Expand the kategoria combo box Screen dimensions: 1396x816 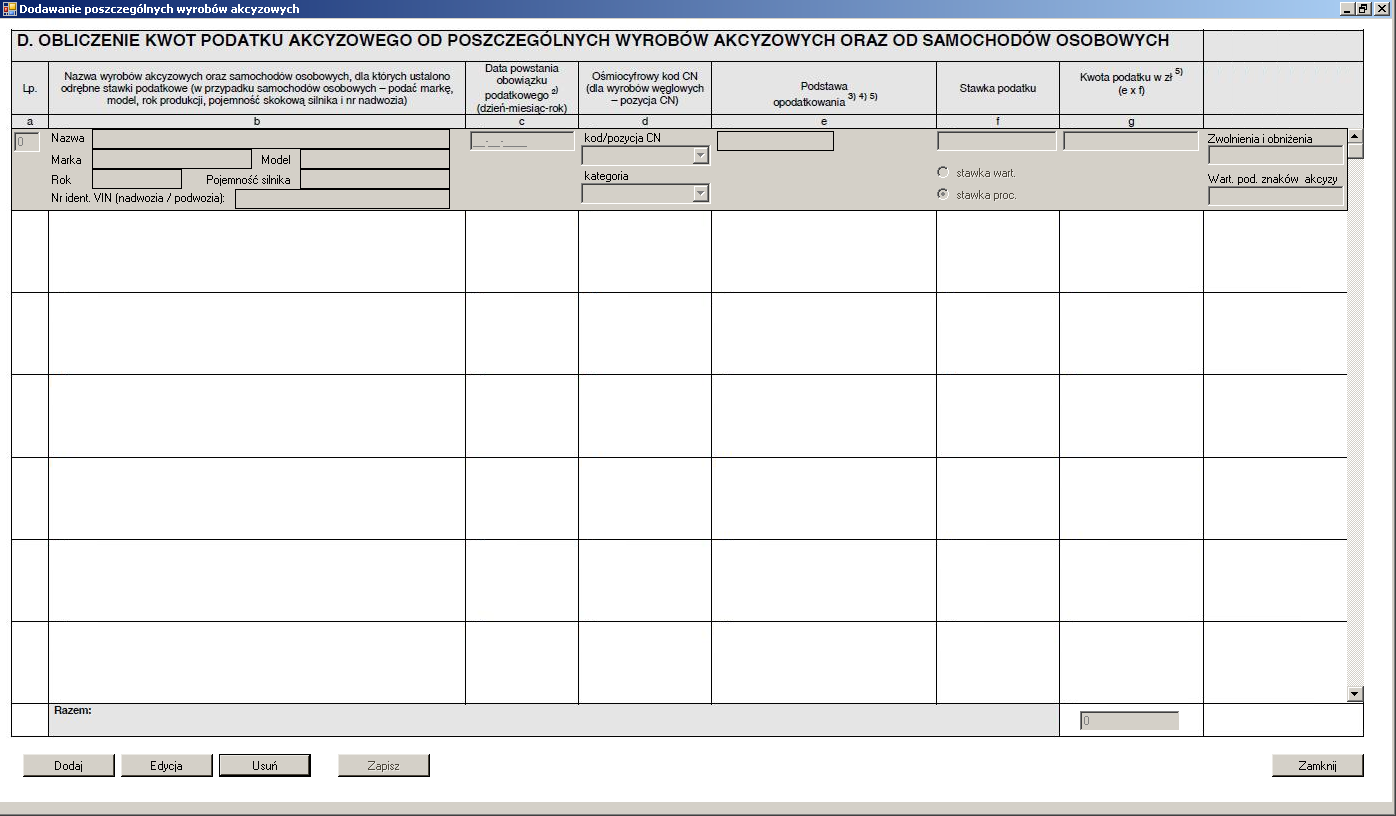700,194
